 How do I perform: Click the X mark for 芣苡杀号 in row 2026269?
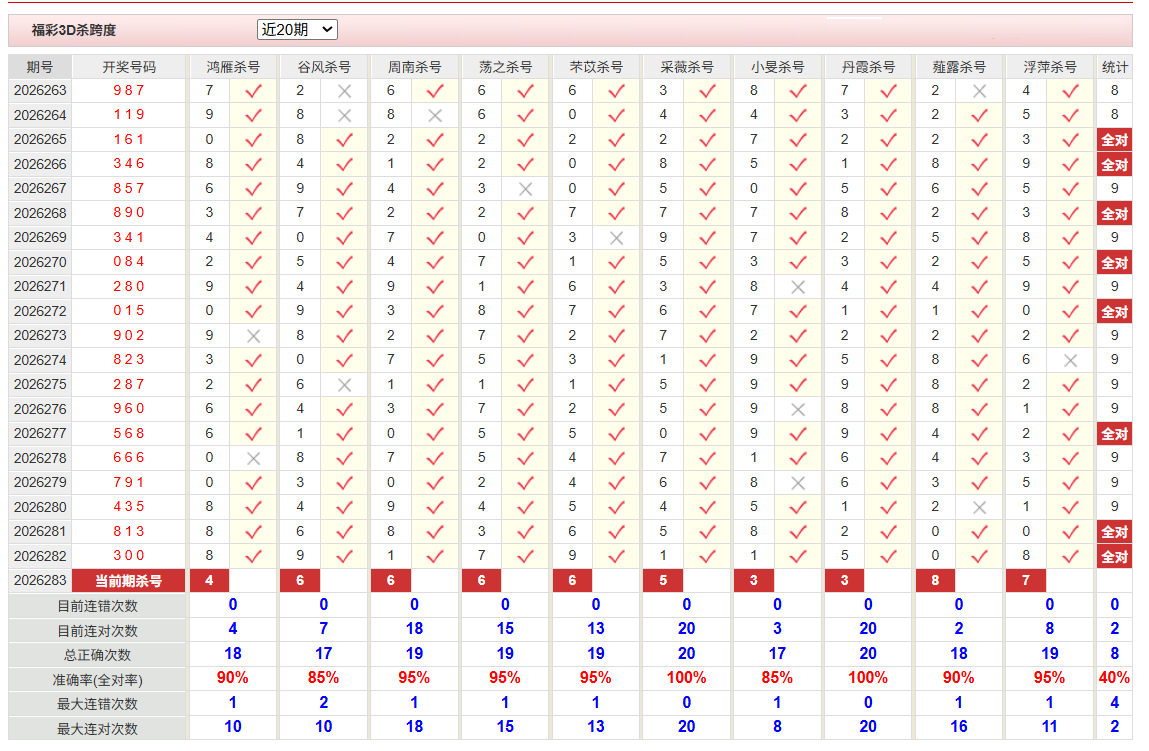click(x=616, y=238)
